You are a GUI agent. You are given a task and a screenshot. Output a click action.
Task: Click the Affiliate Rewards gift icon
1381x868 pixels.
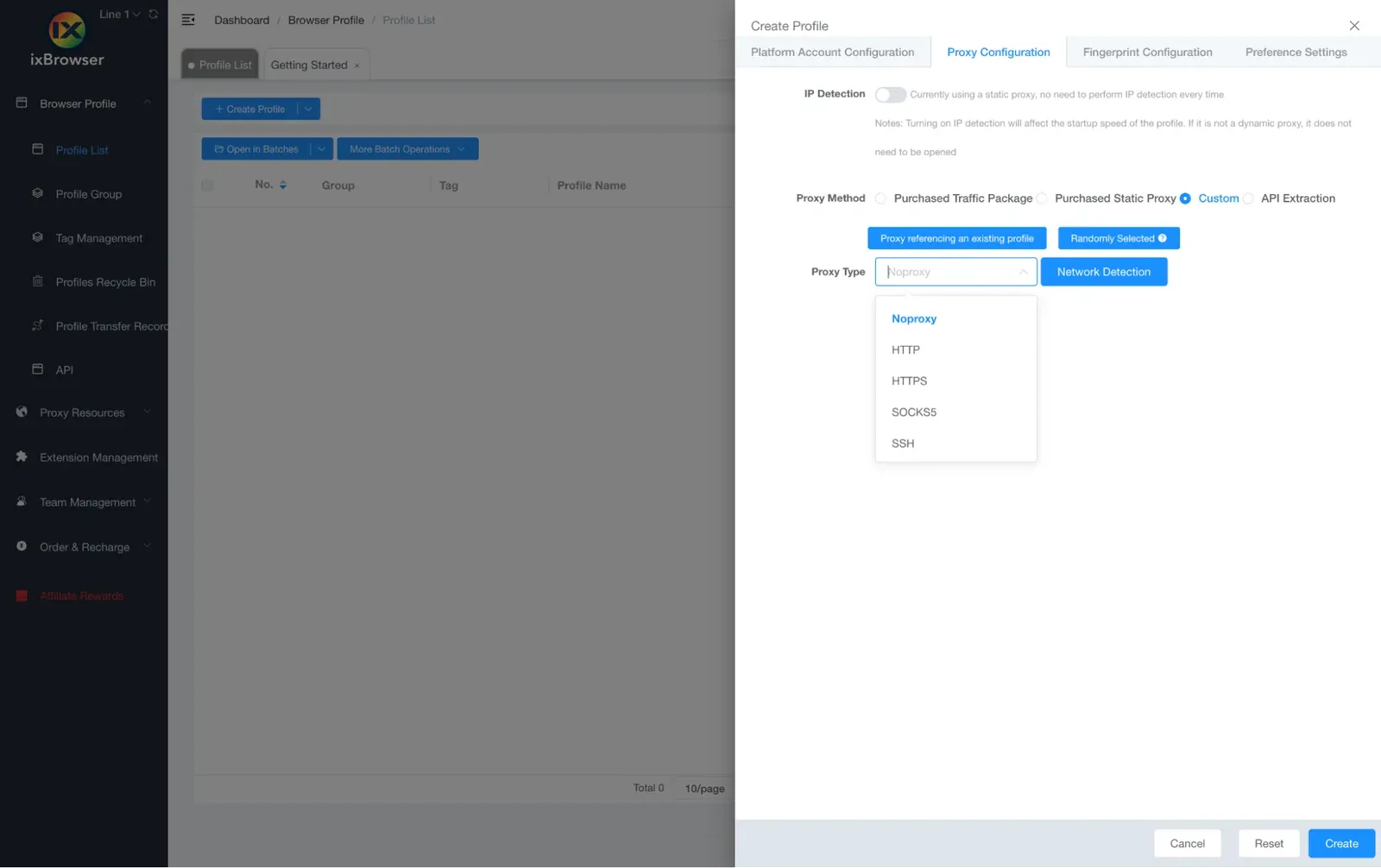click(22, 595)
